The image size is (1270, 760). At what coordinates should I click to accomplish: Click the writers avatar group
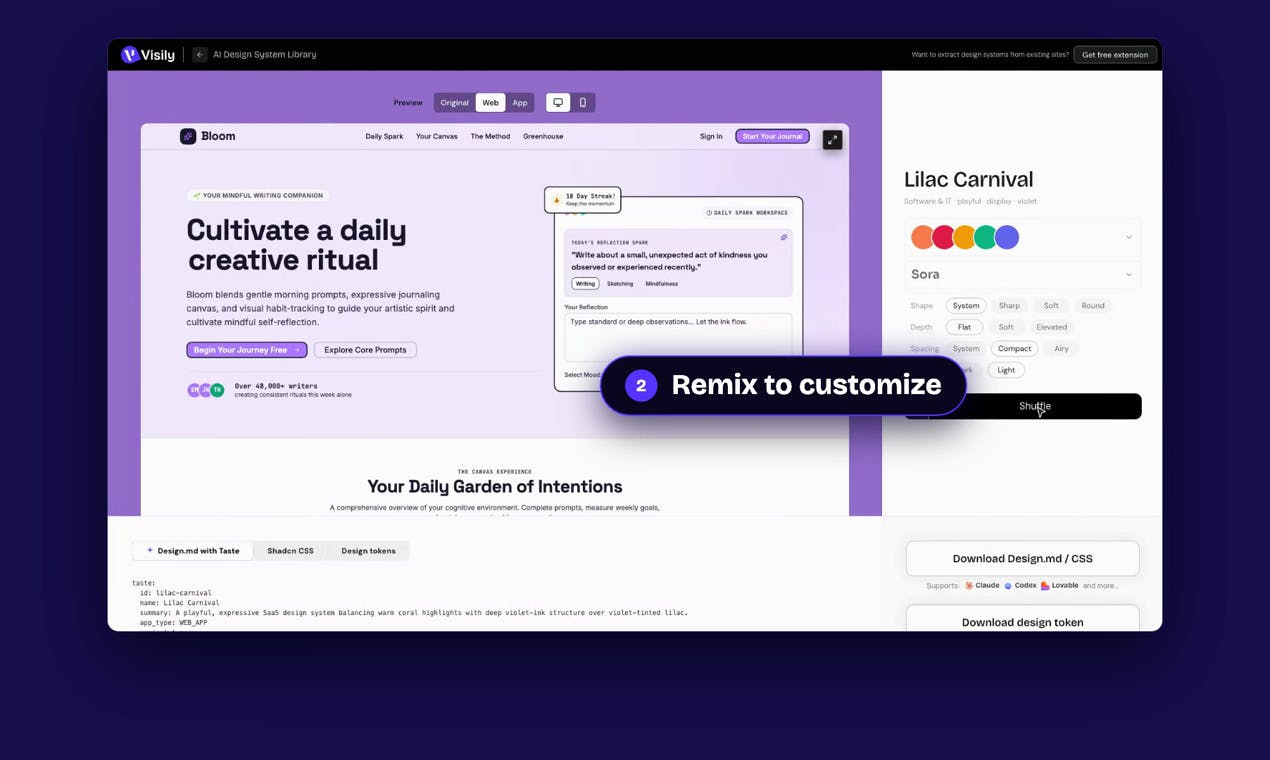point(206,390)
